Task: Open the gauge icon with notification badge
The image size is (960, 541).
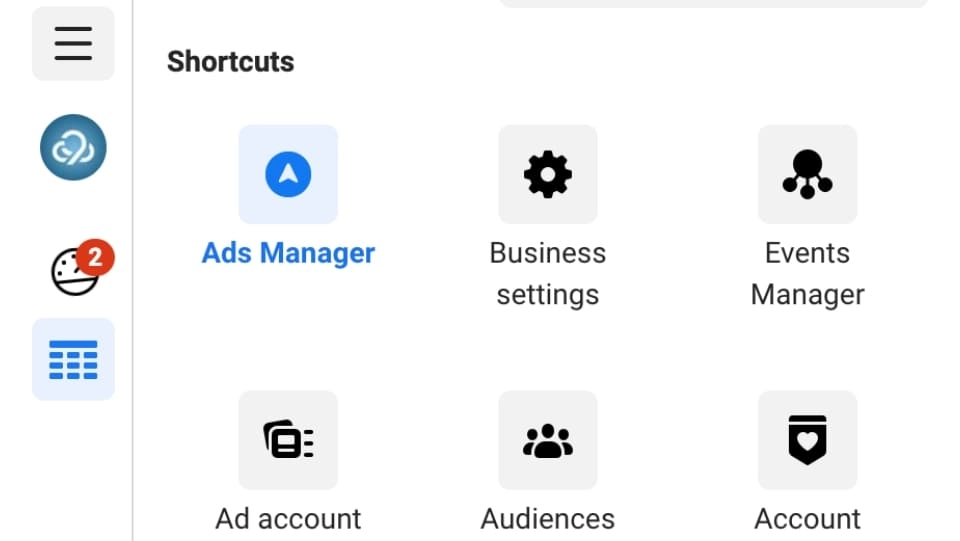Action: pos(75,272)
